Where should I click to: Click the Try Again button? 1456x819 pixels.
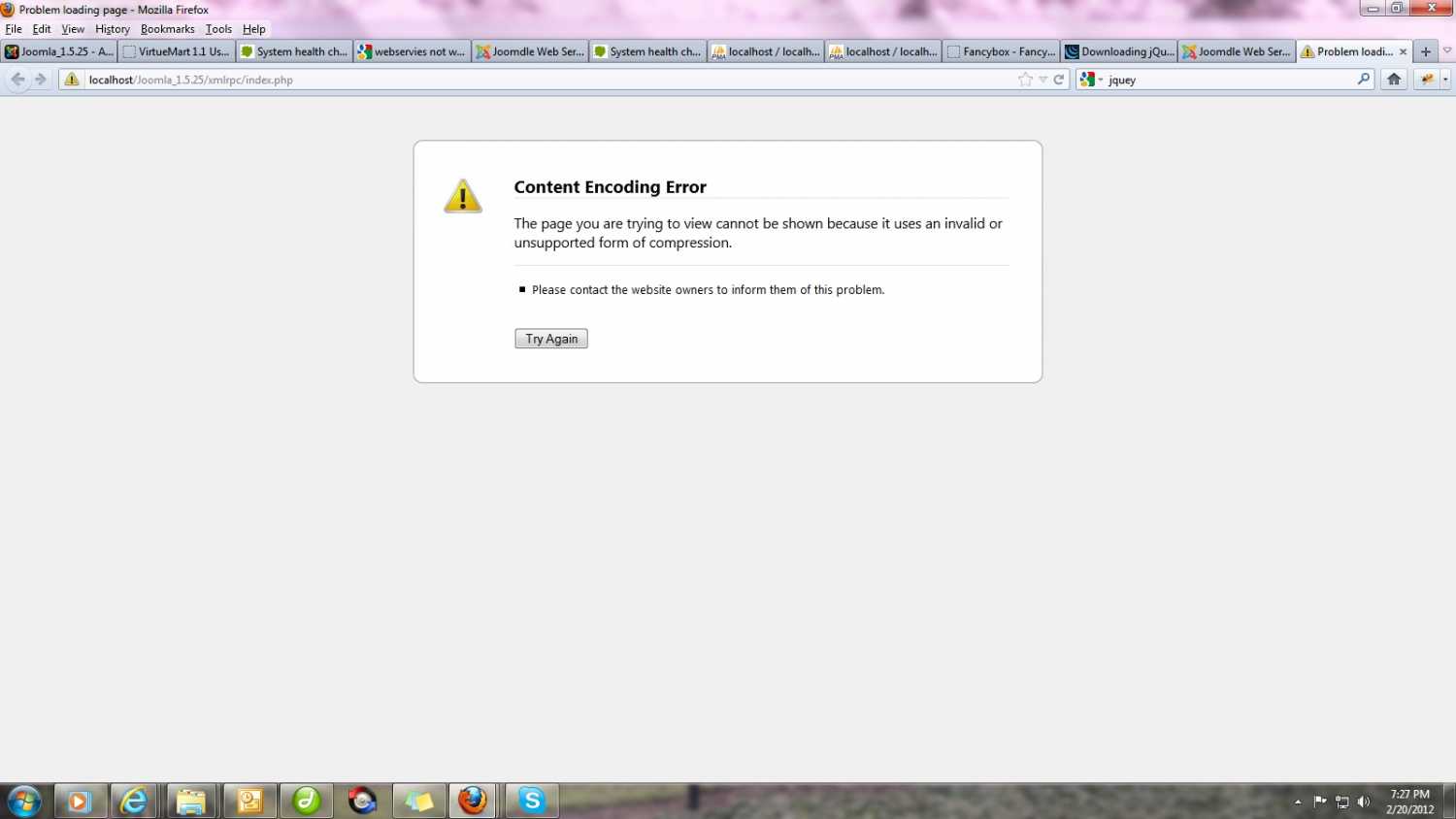point(550,339)
